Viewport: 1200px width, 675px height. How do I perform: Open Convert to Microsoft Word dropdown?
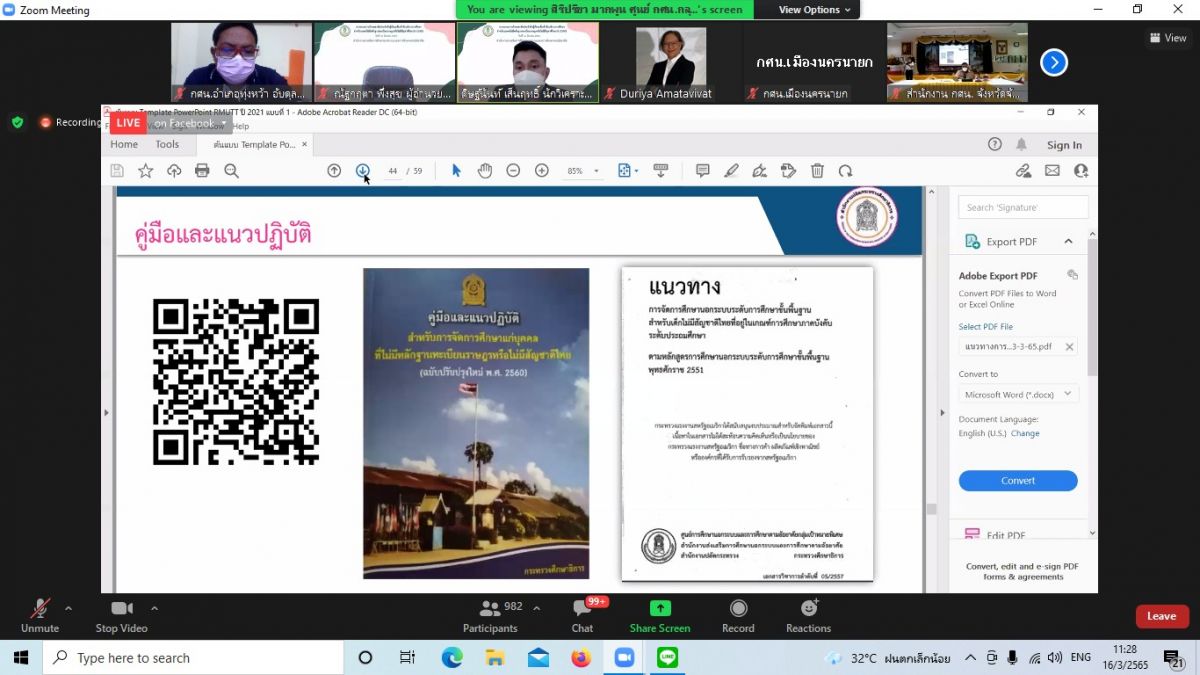(x=1017, y=395)
